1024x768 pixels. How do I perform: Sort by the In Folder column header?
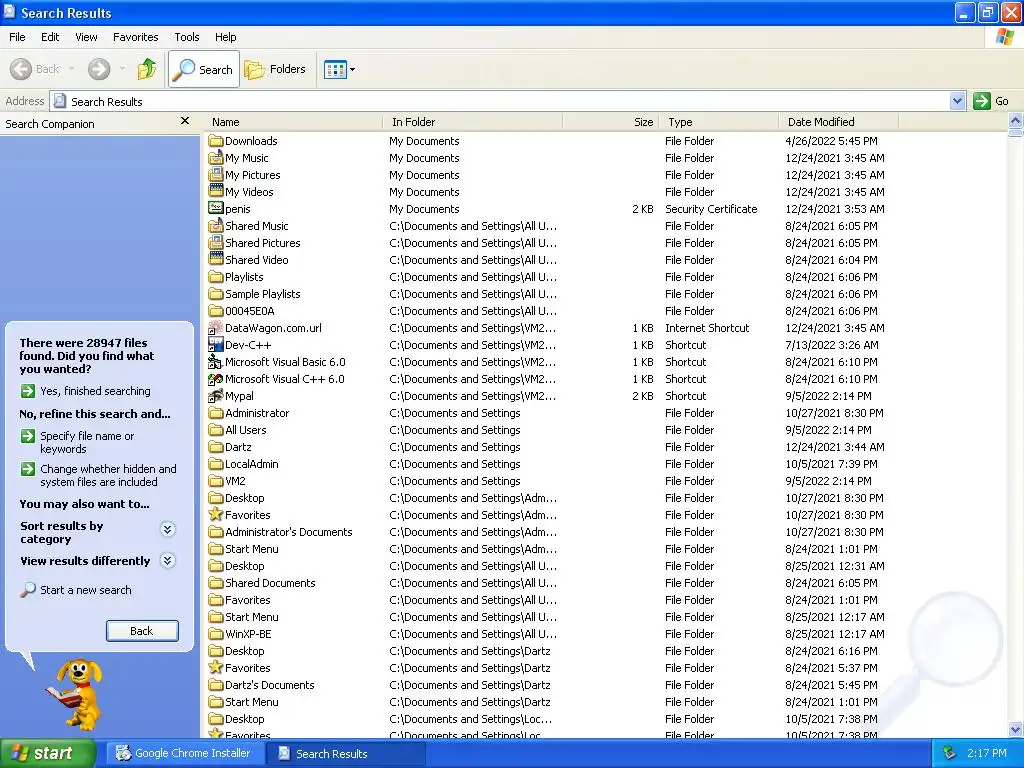click(473, 122)
